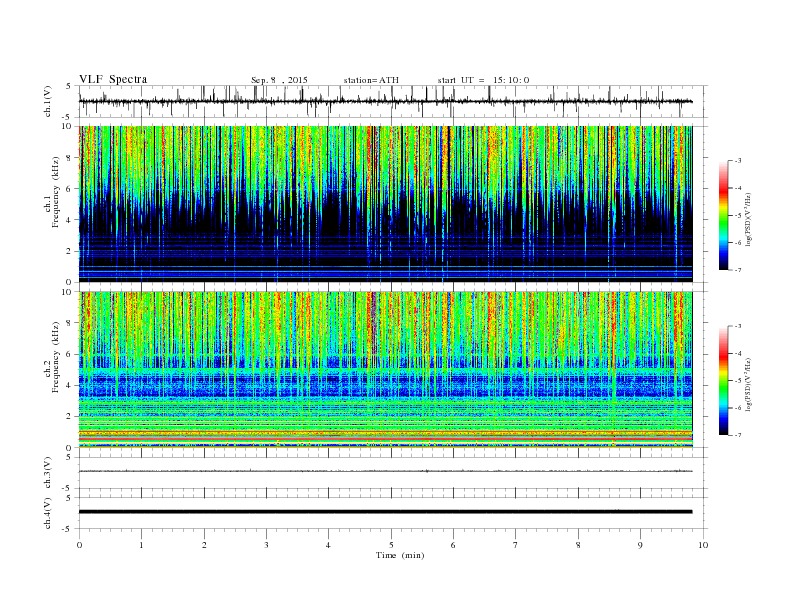792x612 pixels.
Task: Click the "-7" tick on ch.2 color bar
Action: [x=737, y=435]
